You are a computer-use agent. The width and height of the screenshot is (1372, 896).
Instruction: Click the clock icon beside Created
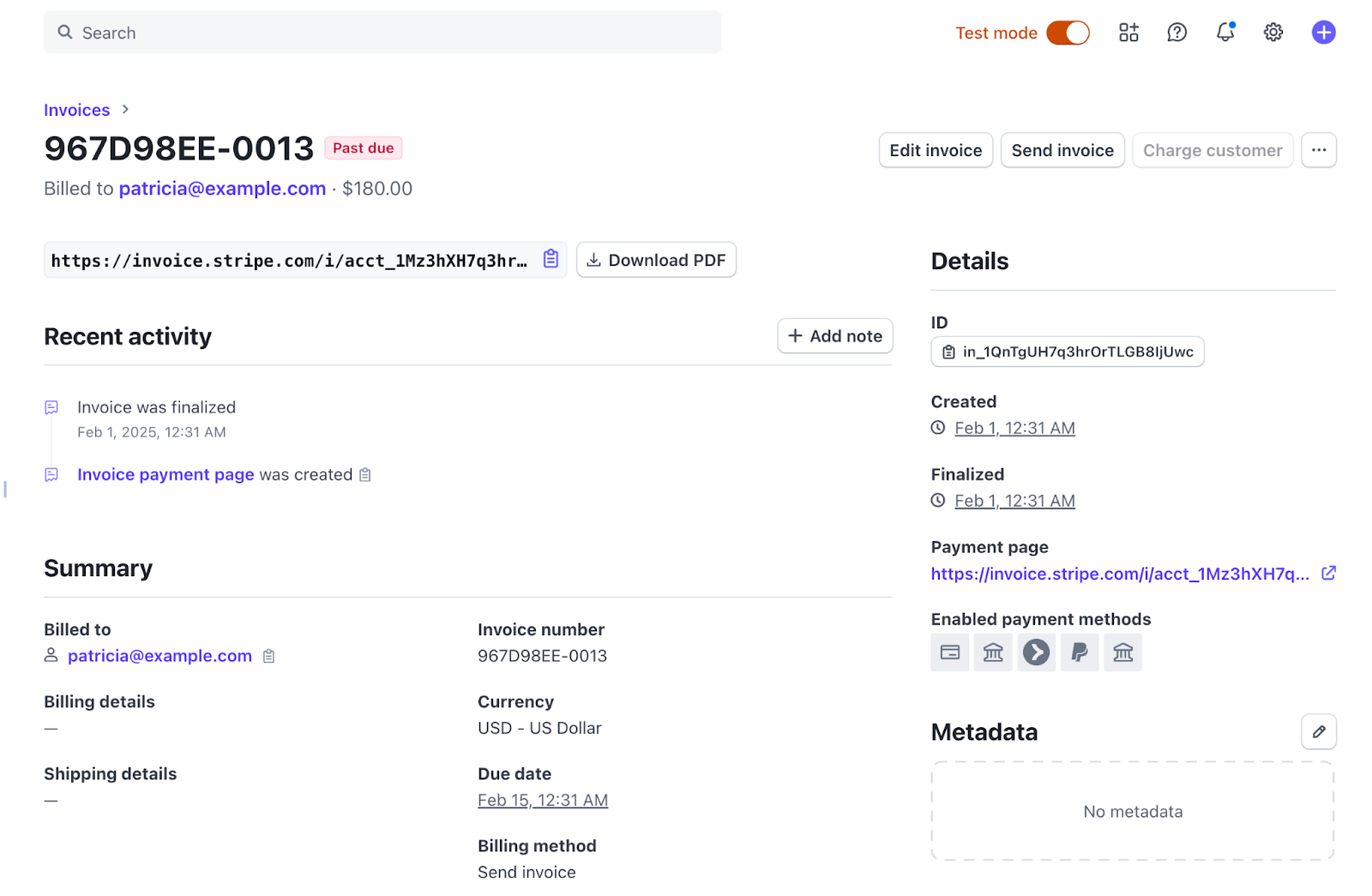click(938, 428)
